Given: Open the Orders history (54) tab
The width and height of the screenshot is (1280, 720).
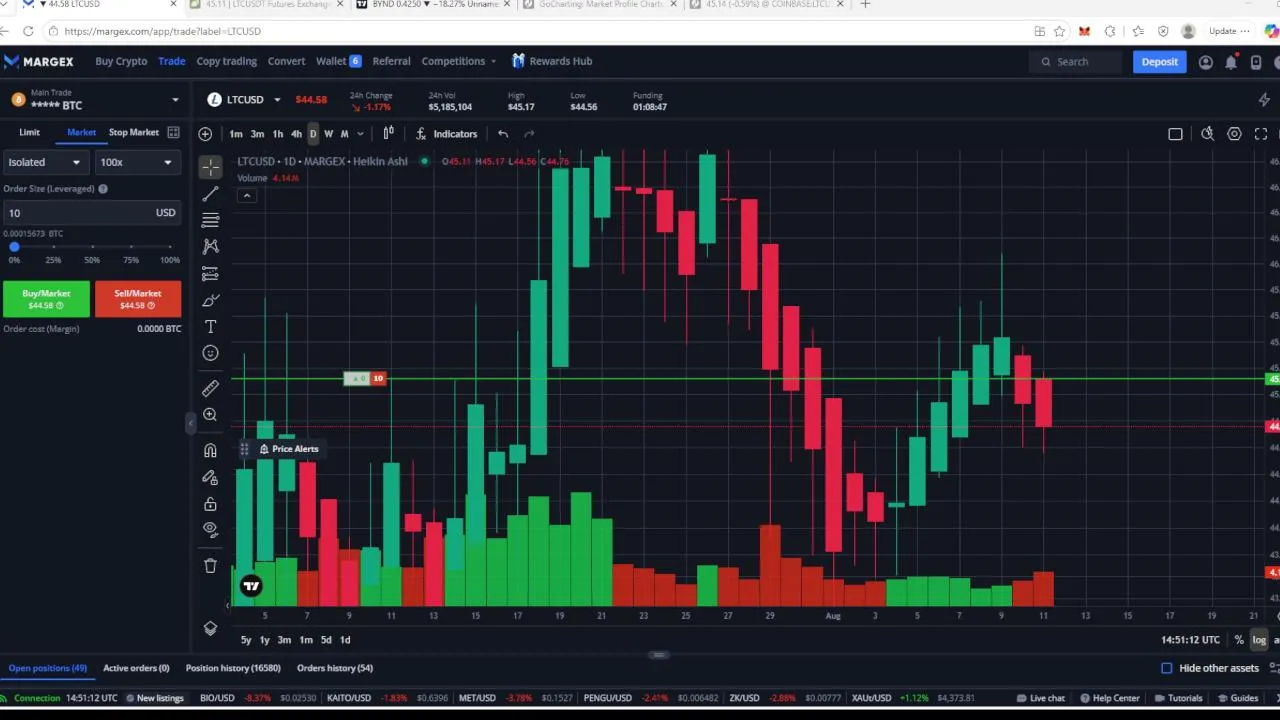Looking at the screenshot, I should 335,668.
